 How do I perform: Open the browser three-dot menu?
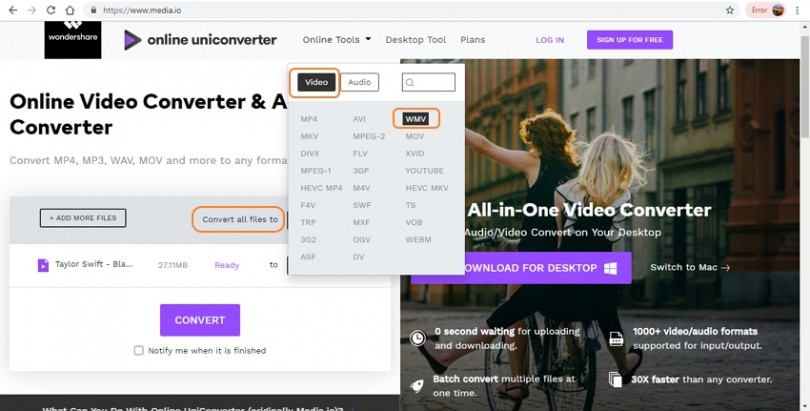(x=798, y=10)
